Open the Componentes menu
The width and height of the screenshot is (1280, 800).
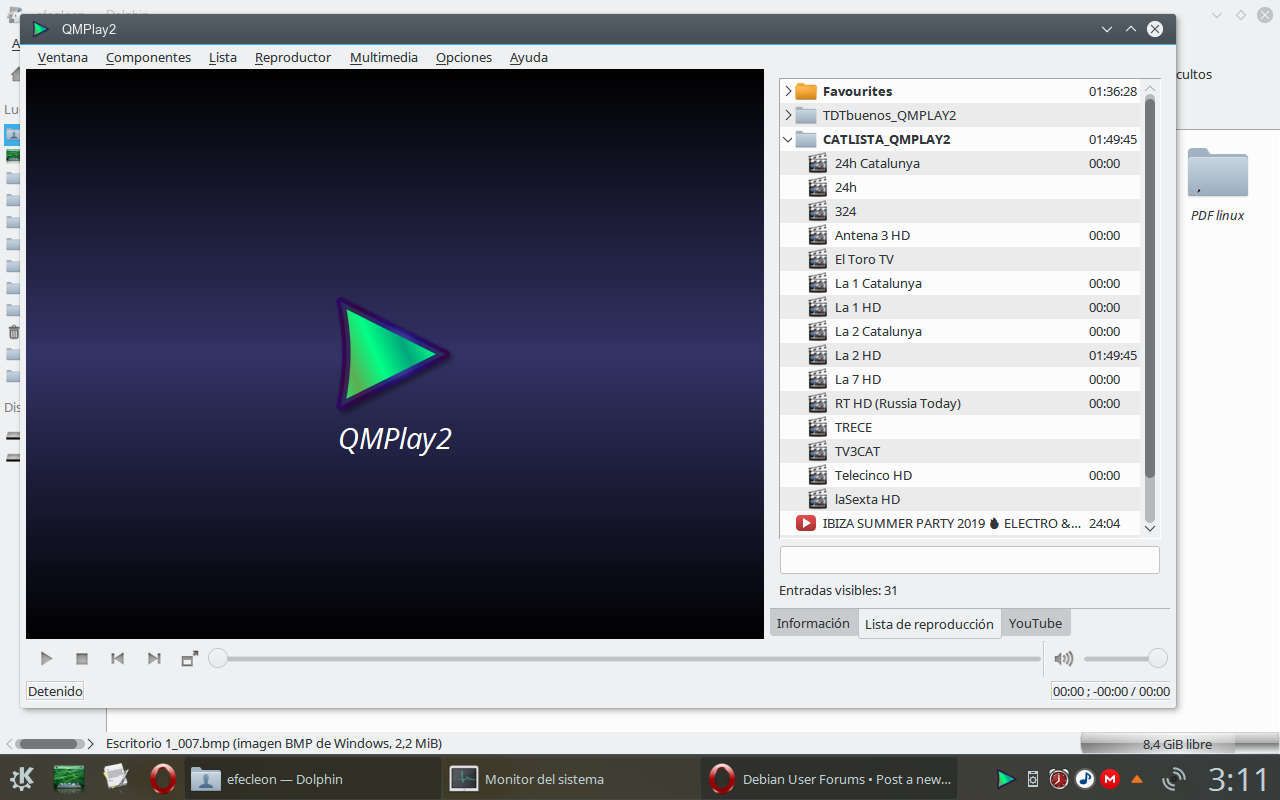click(148, 57)
